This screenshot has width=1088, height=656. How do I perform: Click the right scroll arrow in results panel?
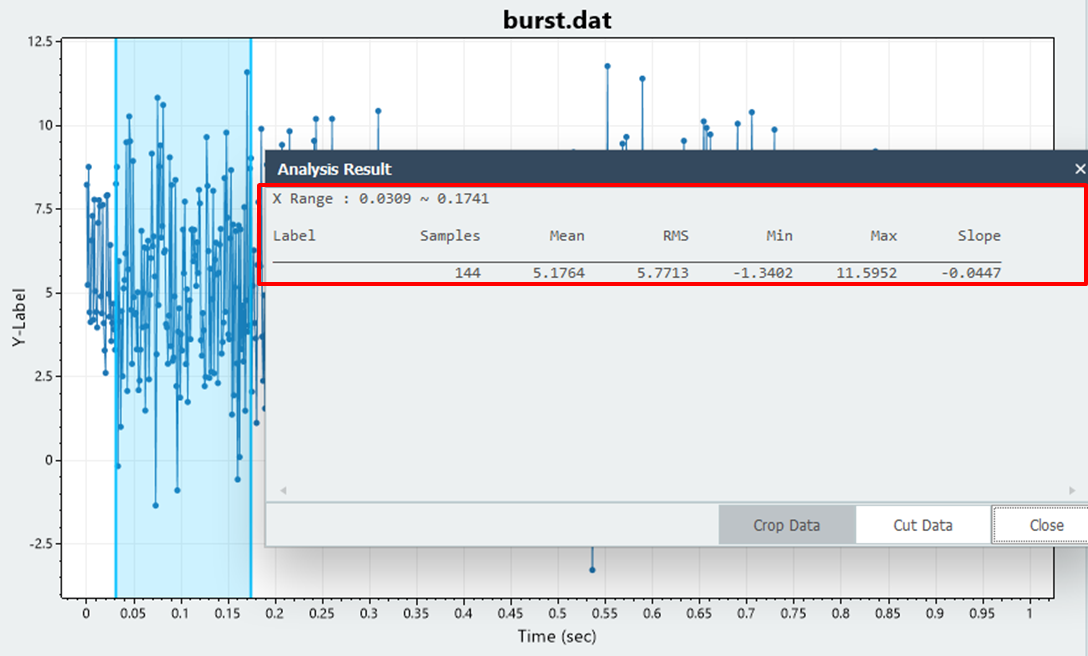point(1072,490)
